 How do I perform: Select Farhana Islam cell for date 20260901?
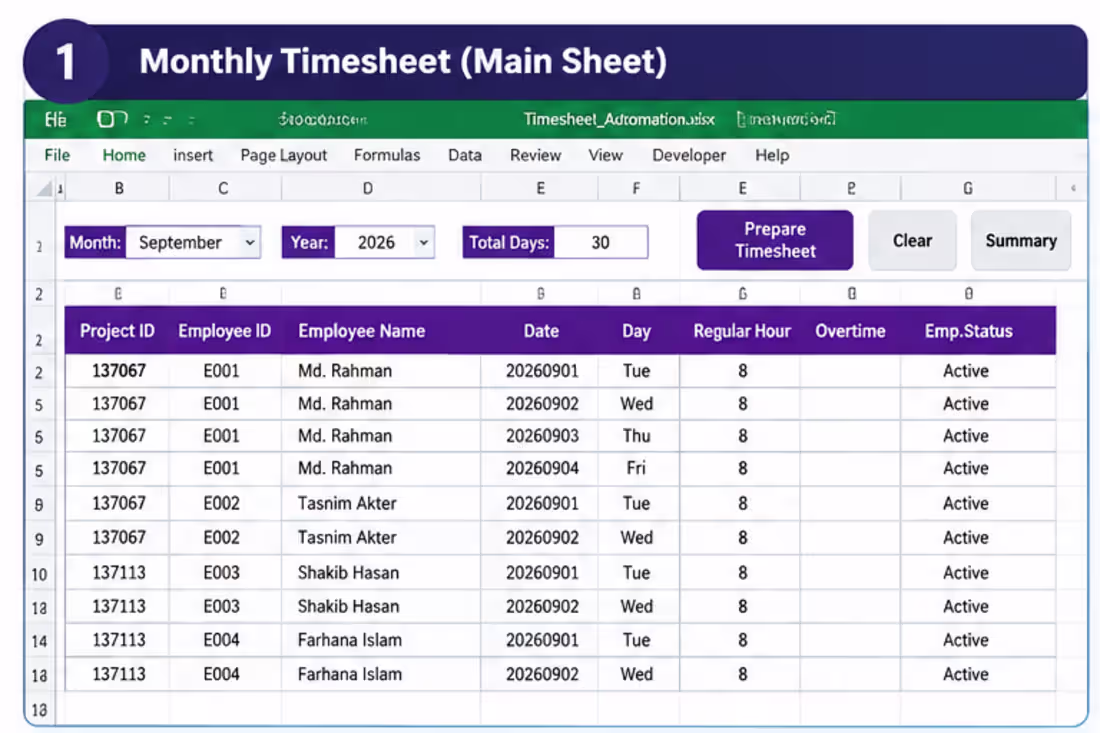[381, 640]
